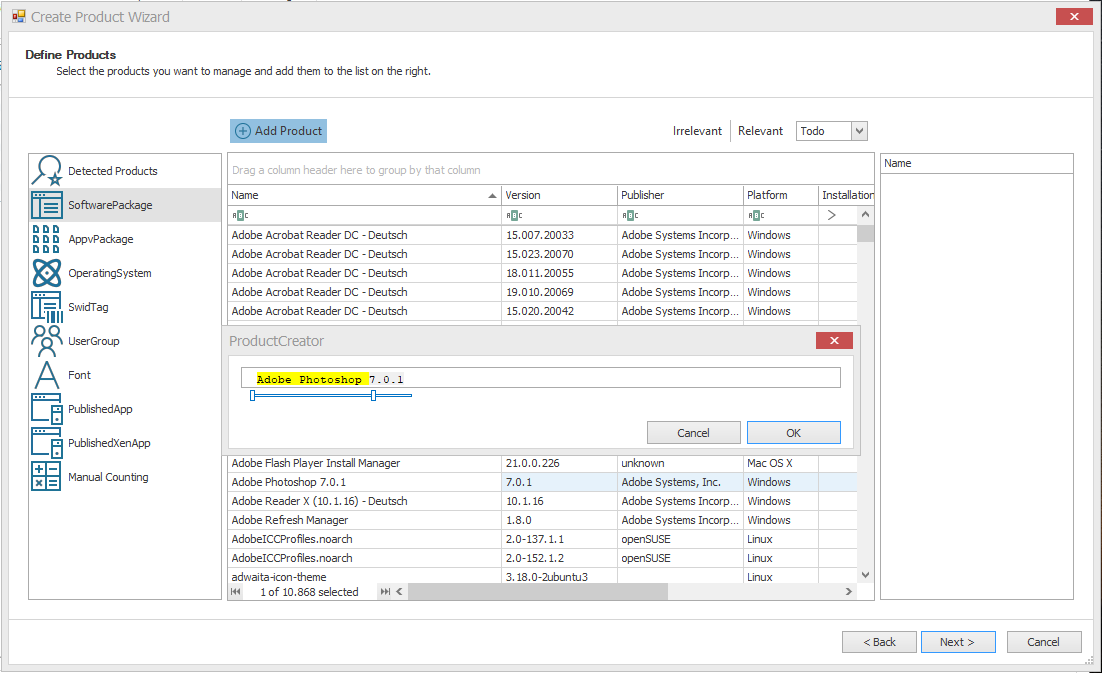Viewport: 1102px width, 673px height.
Task: Click the UserGroup people icon
Action: [x=47, y=341]
